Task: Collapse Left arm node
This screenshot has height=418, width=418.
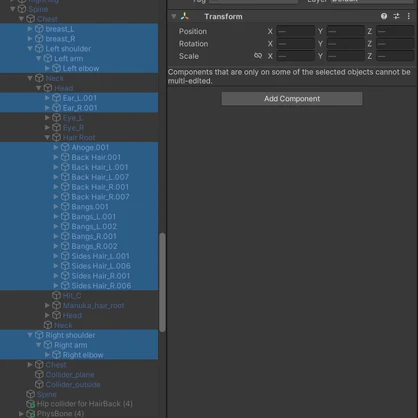Action: [39, 58]
